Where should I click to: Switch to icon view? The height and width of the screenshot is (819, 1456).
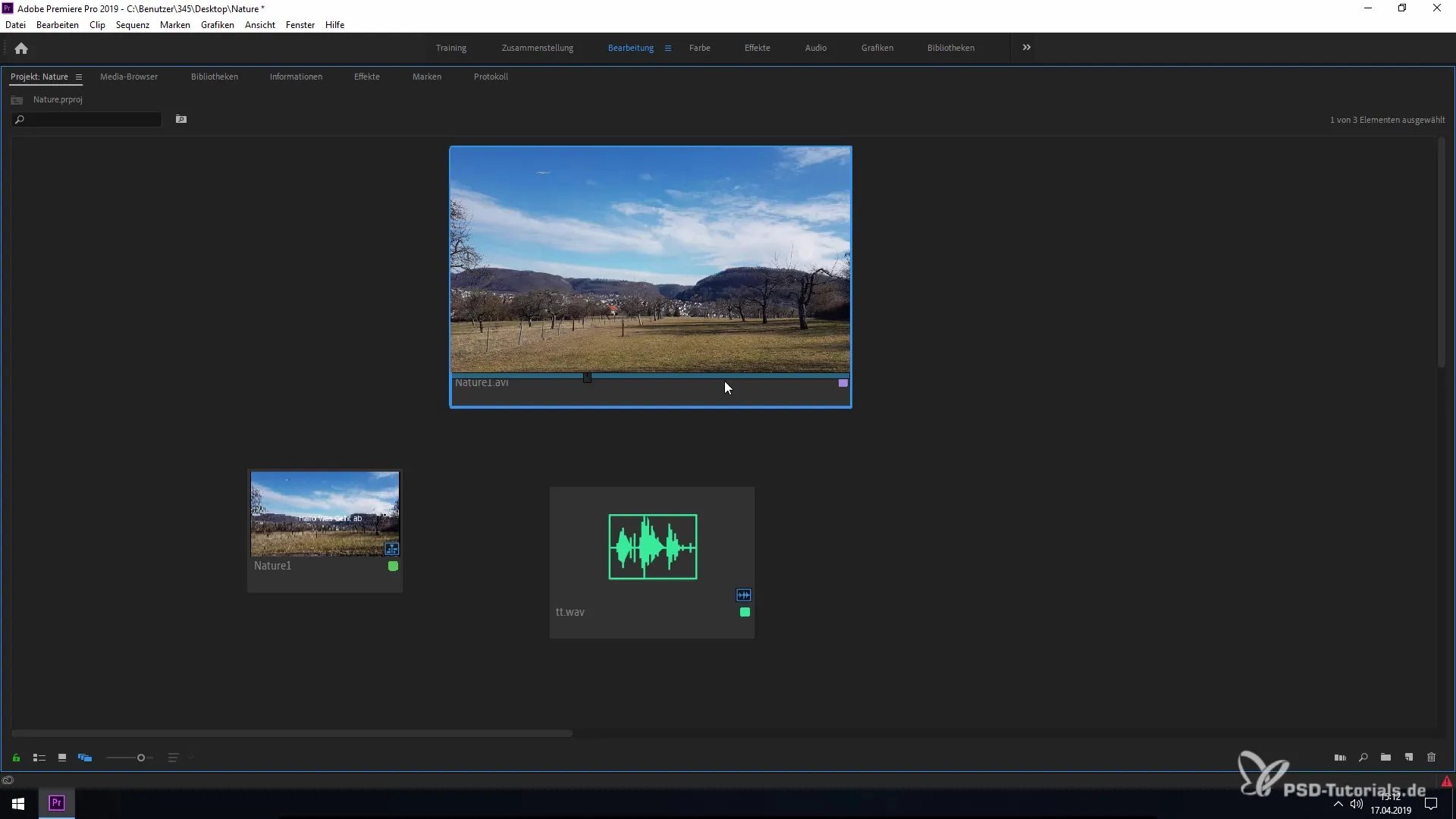(x=62, y=758)
